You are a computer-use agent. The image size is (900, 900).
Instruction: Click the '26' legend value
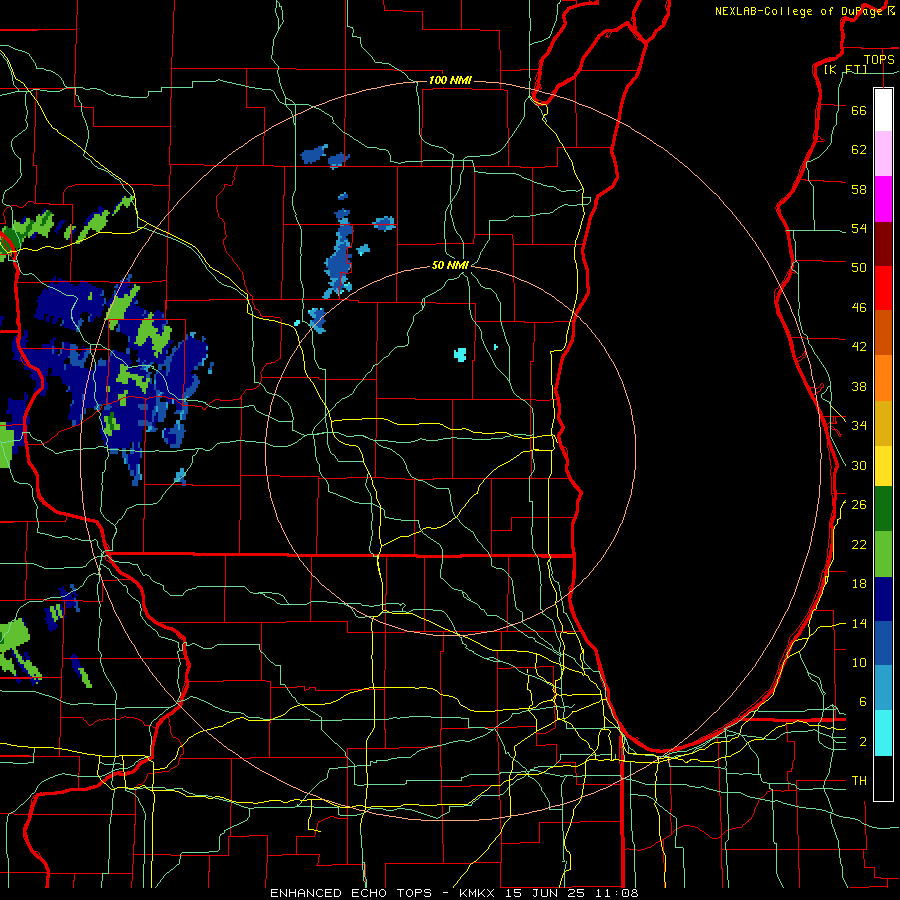(x=859, y=505)
